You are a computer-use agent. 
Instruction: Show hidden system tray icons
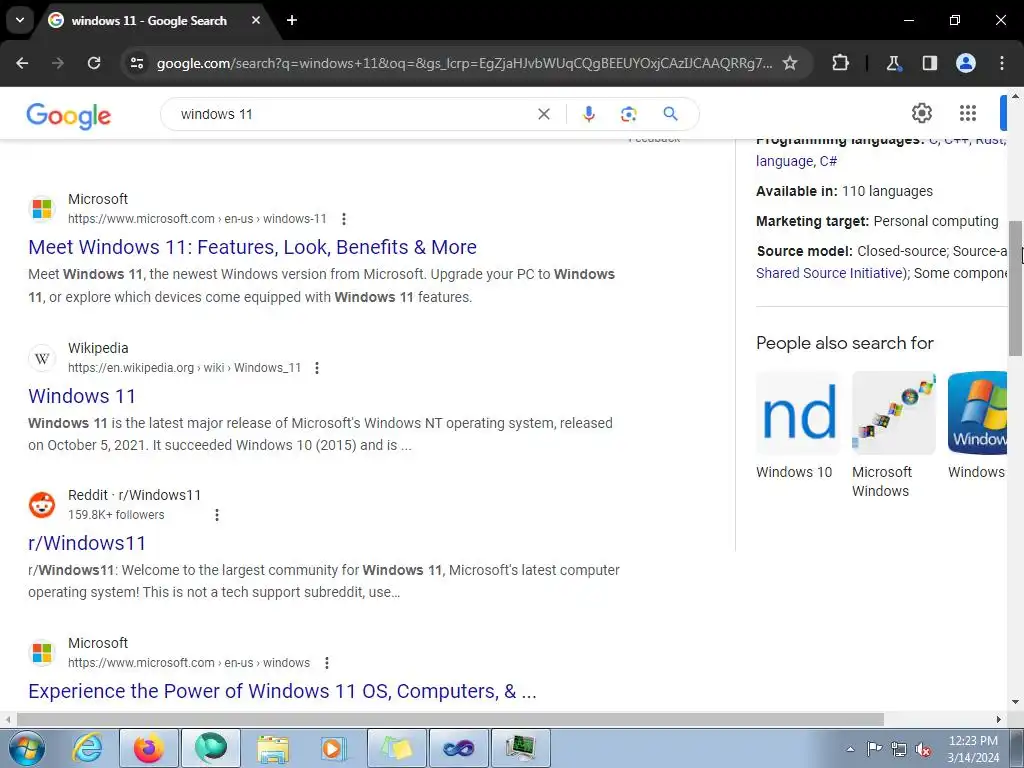[850, 749]
